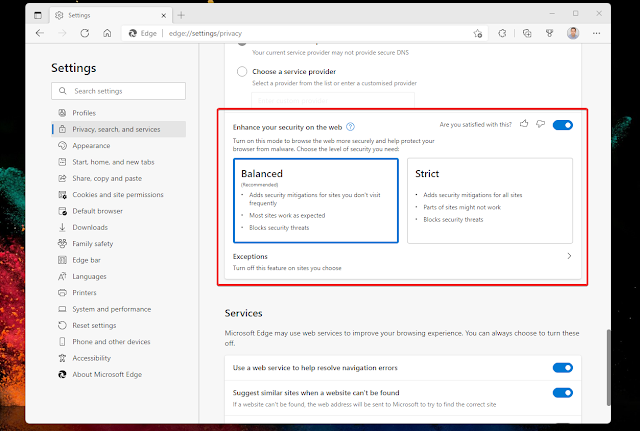Click the Appearance icon in sidebar
Viewport: 640px width, 431px height.
(x=62, y=145)
